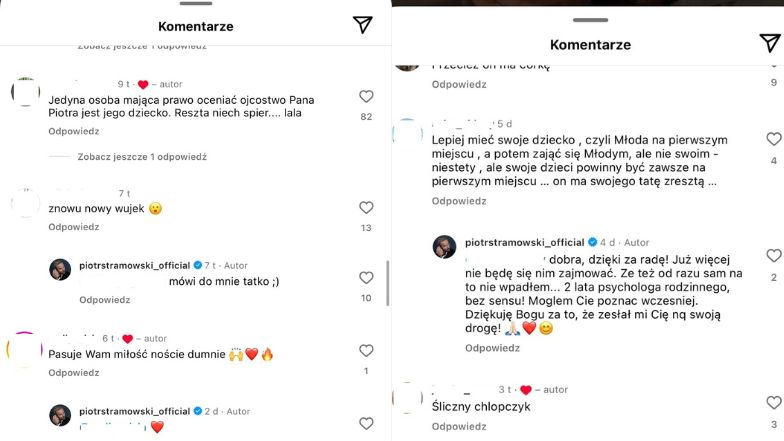Expand the top 'Zobacz jeszcze 1 odpowiedź' link

tap(142, 46)
